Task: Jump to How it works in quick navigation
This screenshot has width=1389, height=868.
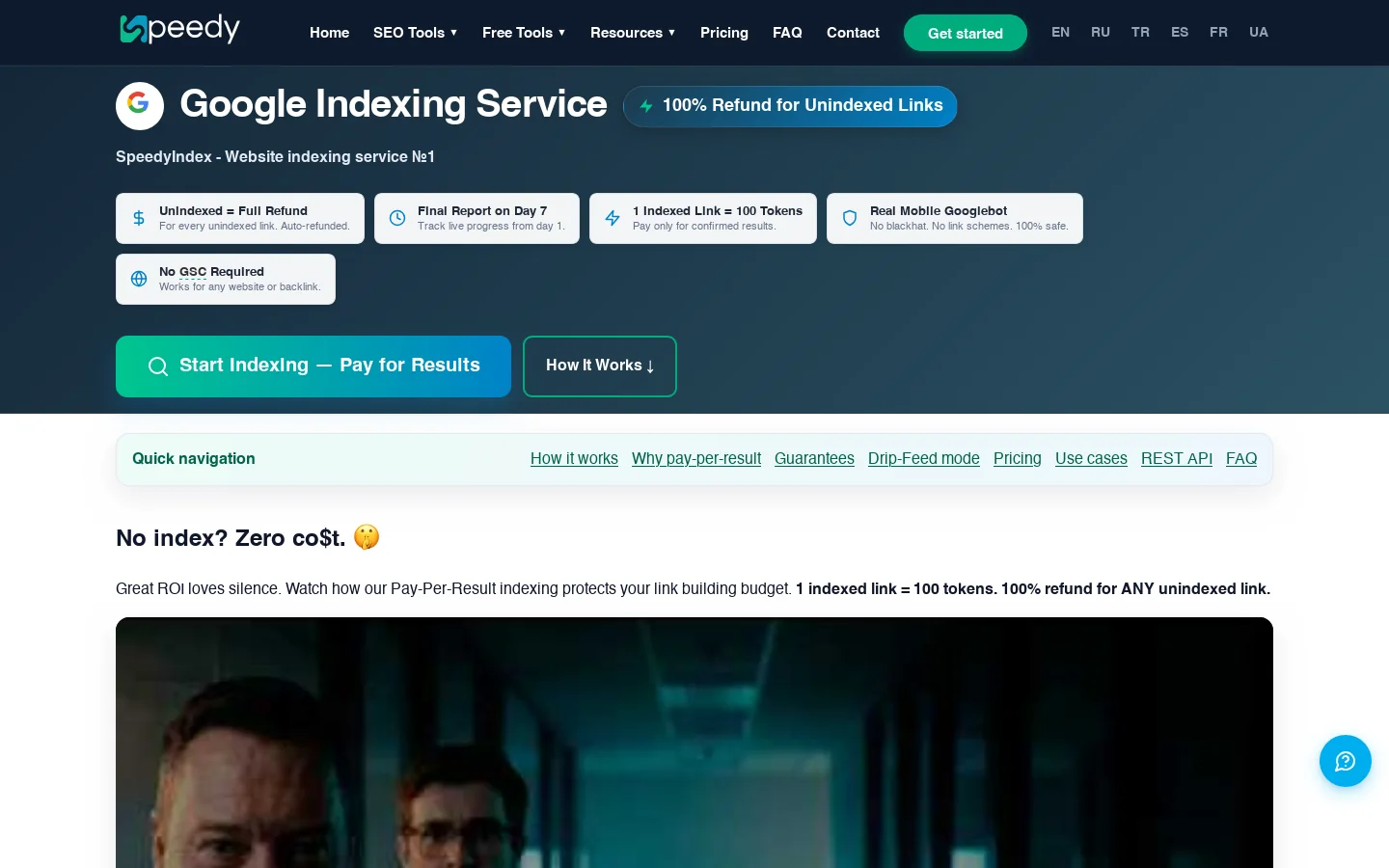Action: pos(574,459)
